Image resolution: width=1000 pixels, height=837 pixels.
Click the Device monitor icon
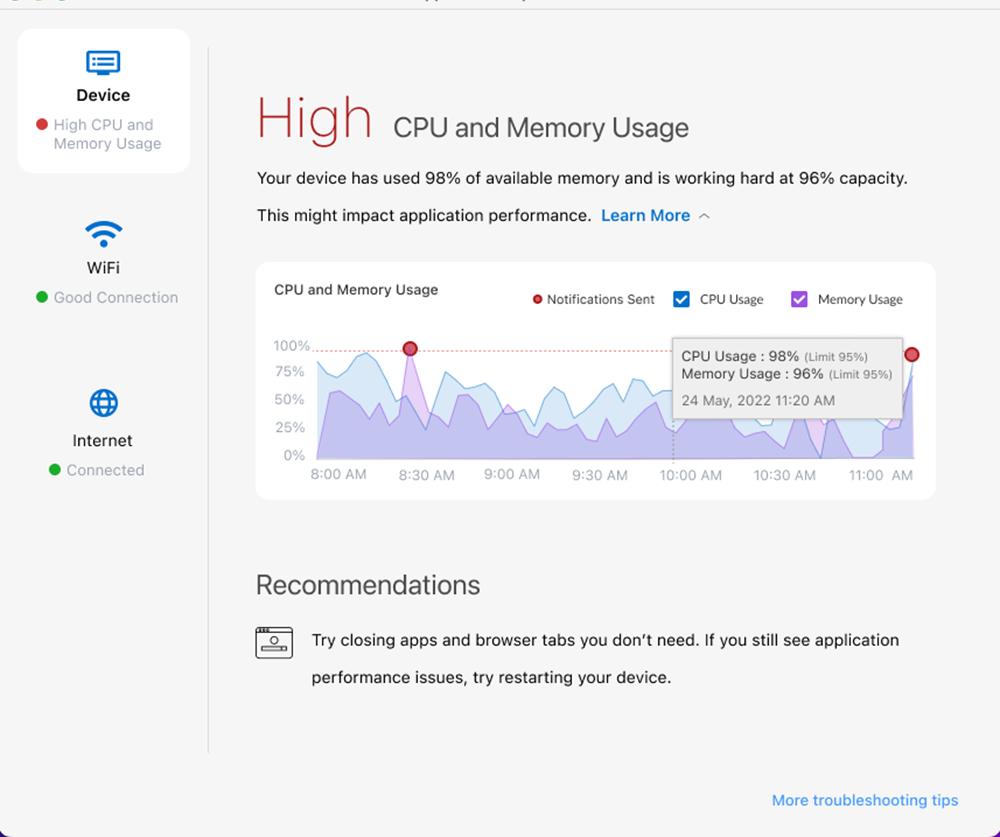103,62
